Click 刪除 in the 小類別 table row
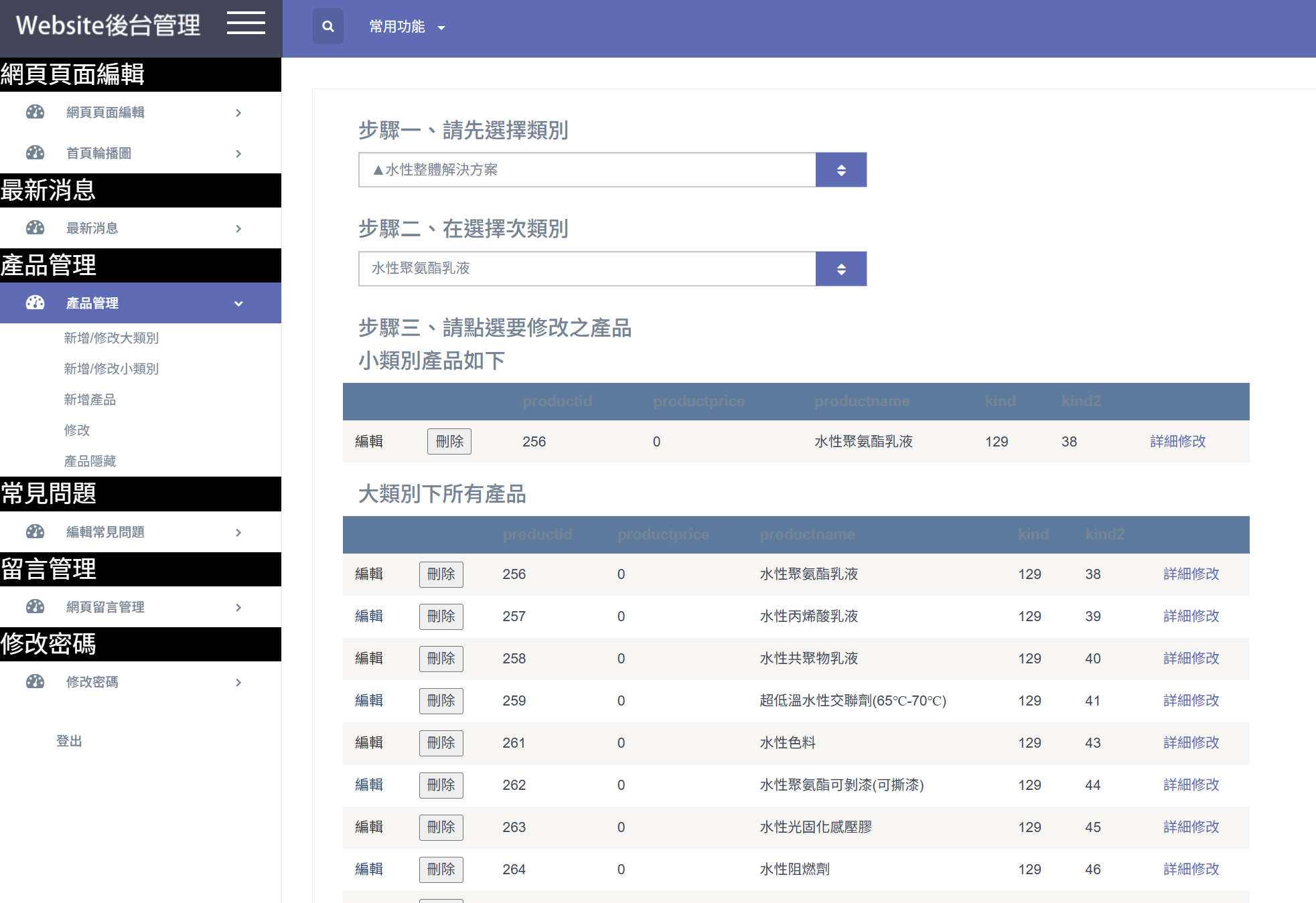Screen dimensions: 1316x903 (x=449, y=441)
